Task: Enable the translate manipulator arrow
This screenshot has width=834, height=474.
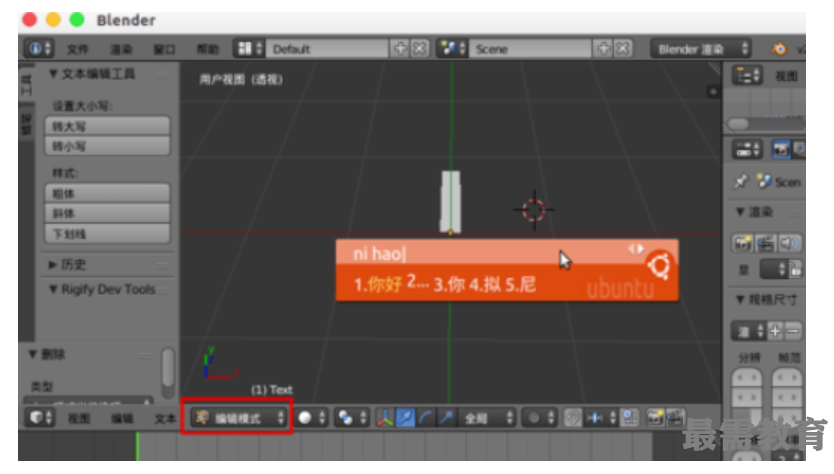Action: click(x=405, y=418)
